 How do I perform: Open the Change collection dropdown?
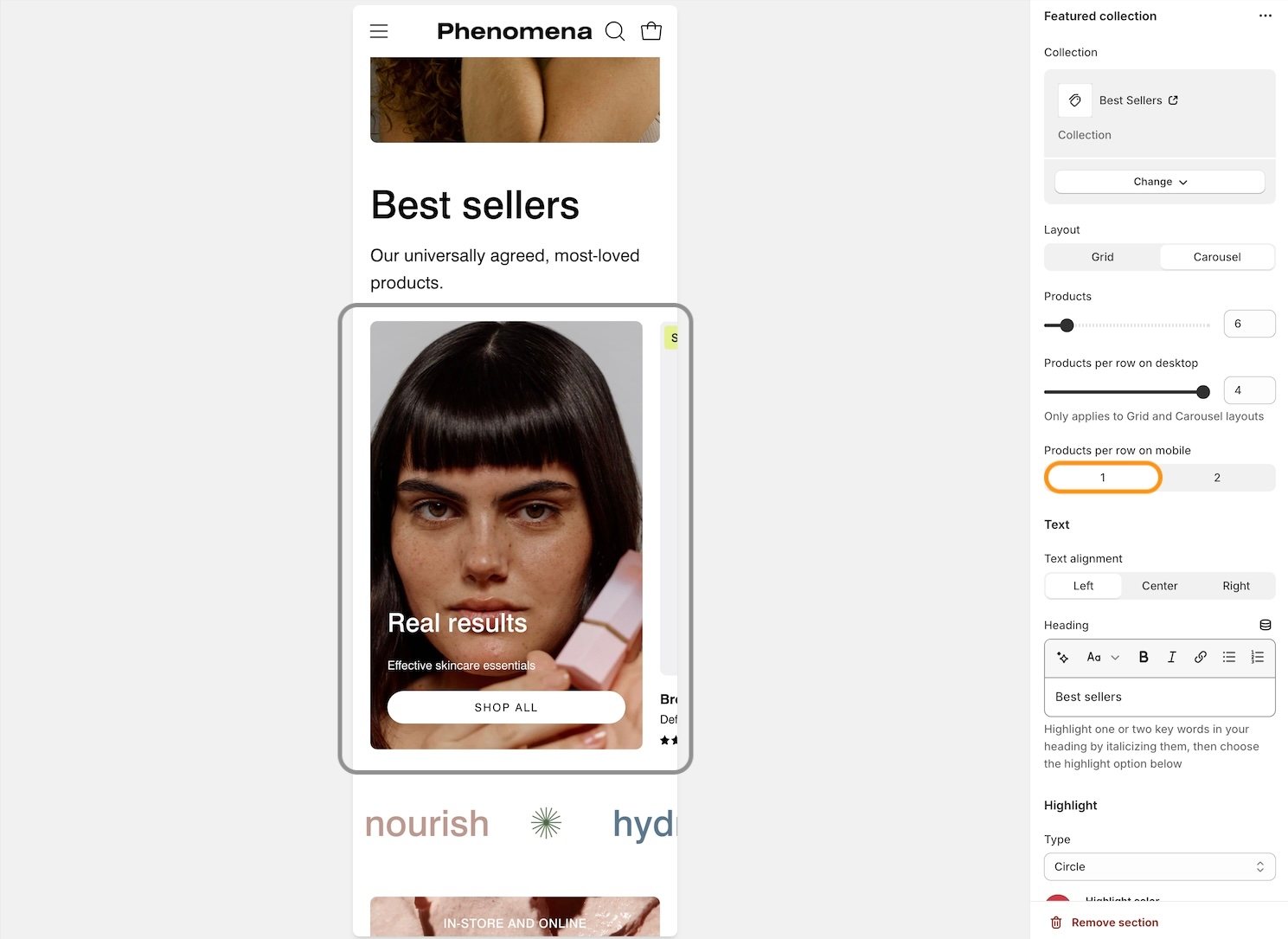1160,182
